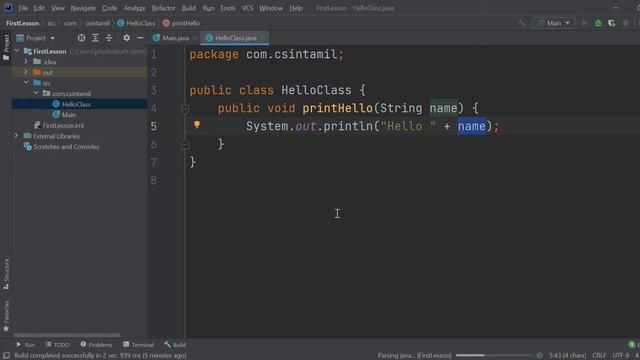Viewport: 640px width, 360px height.
Task: Click the UTF-8 encoding status
Action: 621,356
